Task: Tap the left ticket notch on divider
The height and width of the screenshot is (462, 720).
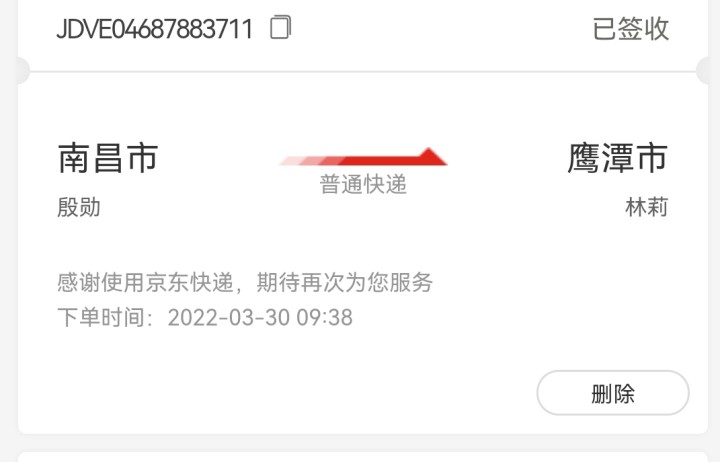Action: (22, 71)
